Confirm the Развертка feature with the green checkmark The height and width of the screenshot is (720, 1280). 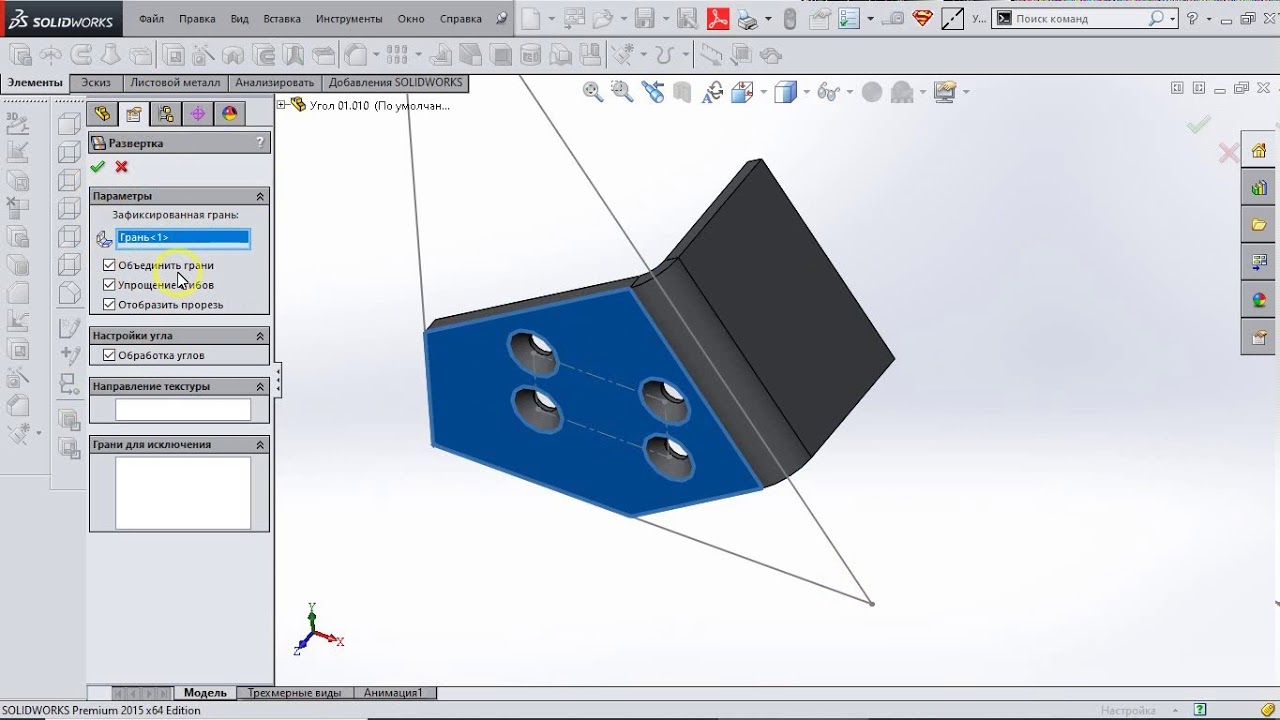click(x=97, y=167)
